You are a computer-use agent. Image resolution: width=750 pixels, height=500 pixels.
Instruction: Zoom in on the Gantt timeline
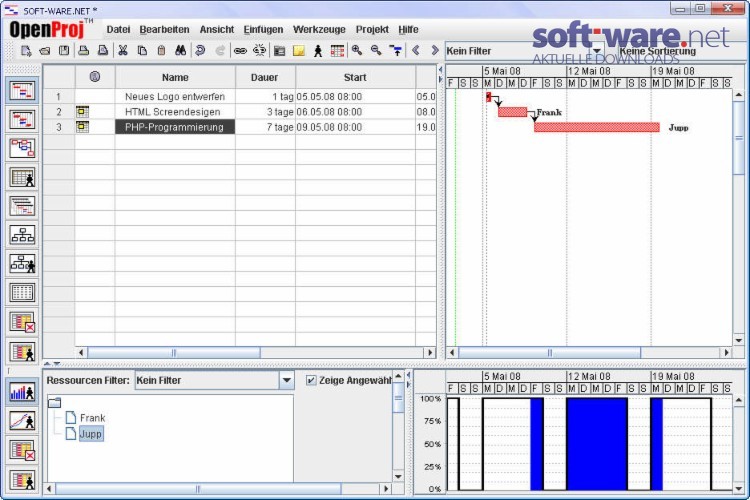click(357, 51)
